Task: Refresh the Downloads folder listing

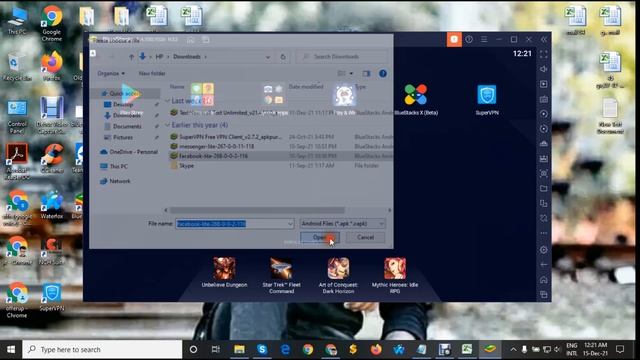Action: (283, 57)
